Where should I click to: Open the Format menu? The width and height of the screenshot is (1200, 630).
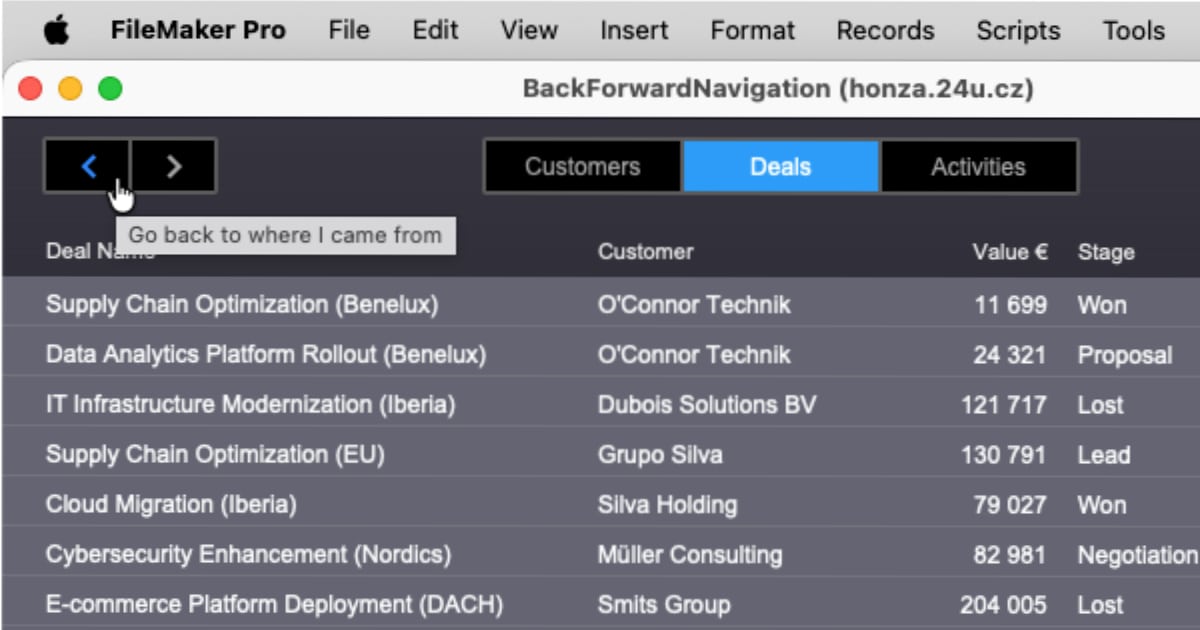click(x=752, y=31)
